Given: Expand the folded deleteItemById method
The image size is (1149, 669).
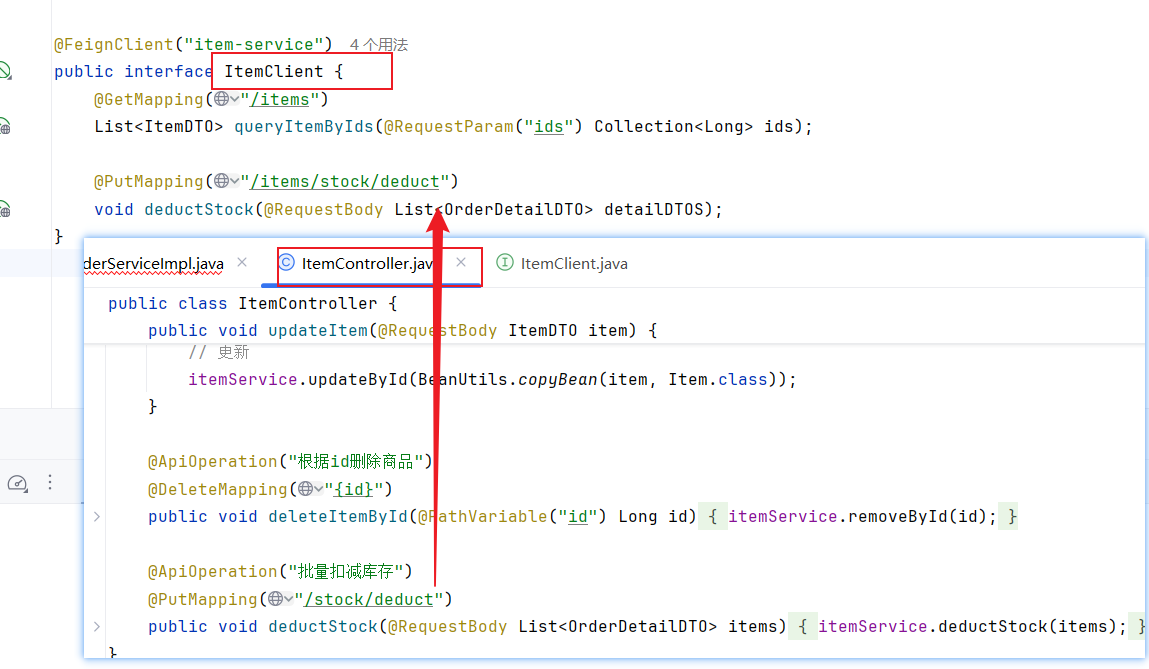Looking at the screenshot, I should point(97,517).
